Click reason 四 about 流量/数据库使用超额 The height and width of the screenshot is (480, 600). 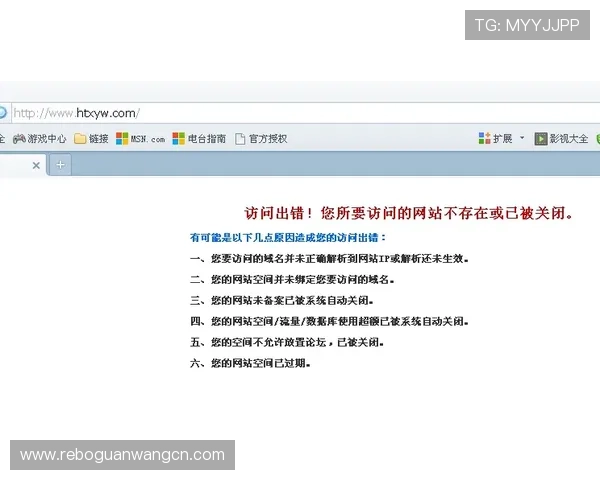pyautogui.click(x=329, y=321)
